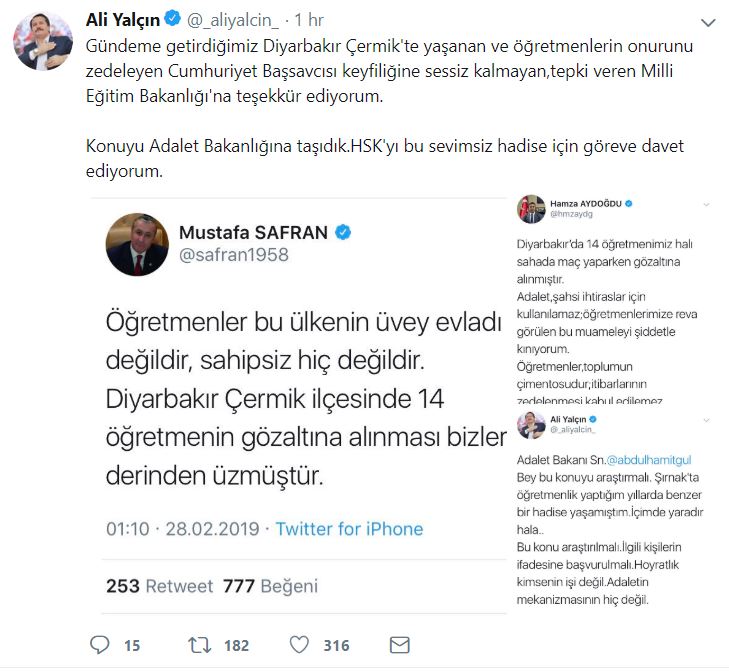The image size is (729, 671).
Task: Click Mustafa SAFRAN's verified checkmark badge
Action: [343, 232]
